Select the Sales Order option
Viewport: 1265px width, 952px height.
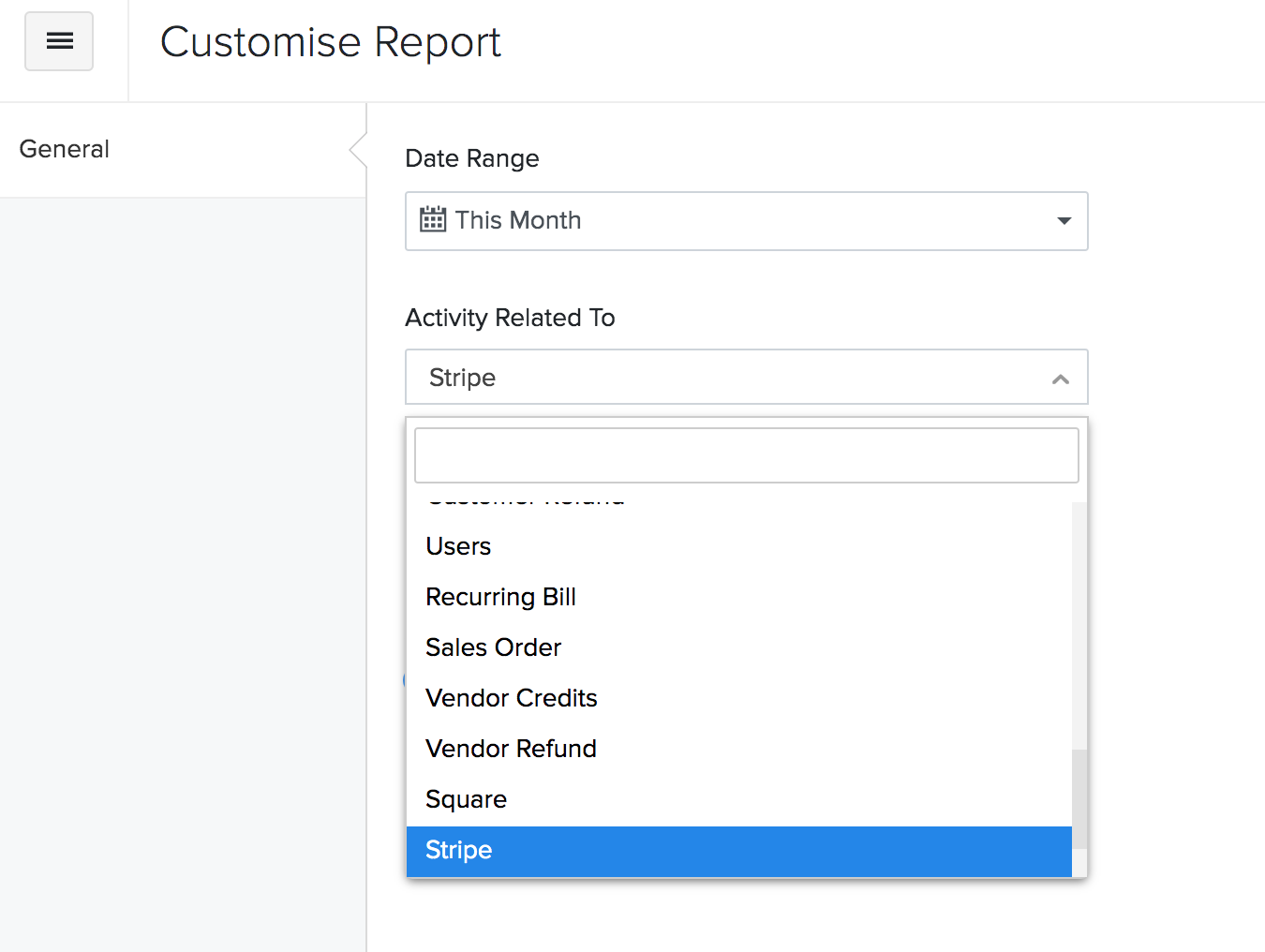point(493,647)
